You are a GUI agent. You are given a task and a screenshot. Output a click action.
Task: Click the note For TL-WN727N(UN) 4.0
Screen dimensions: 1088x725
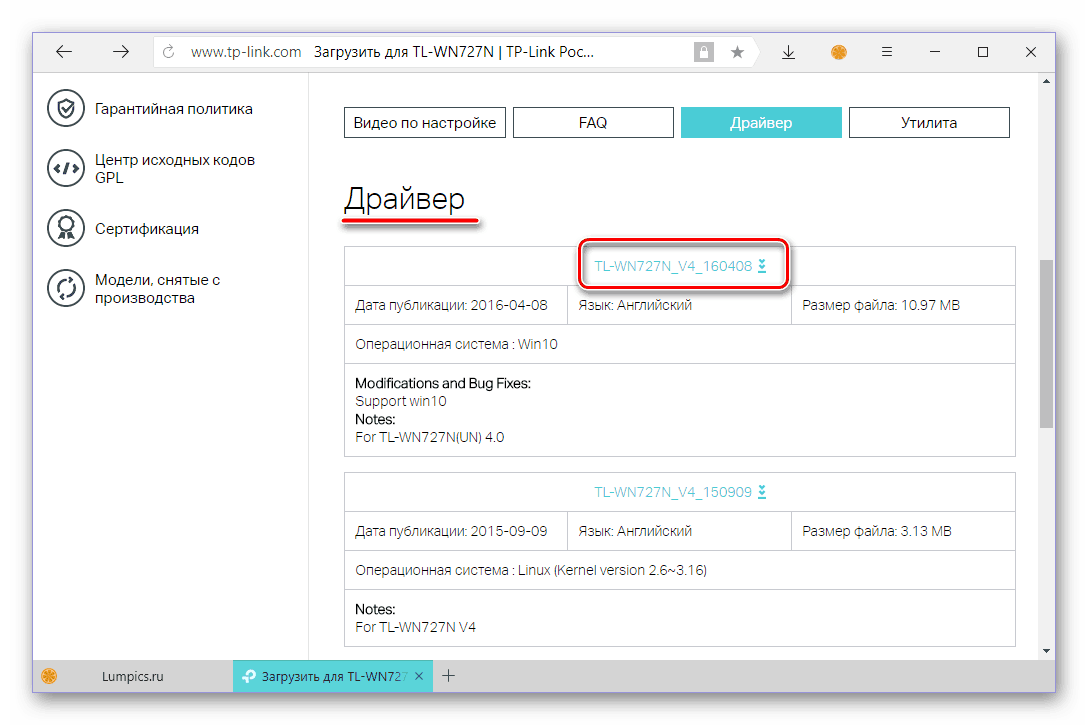pos(430,437)
